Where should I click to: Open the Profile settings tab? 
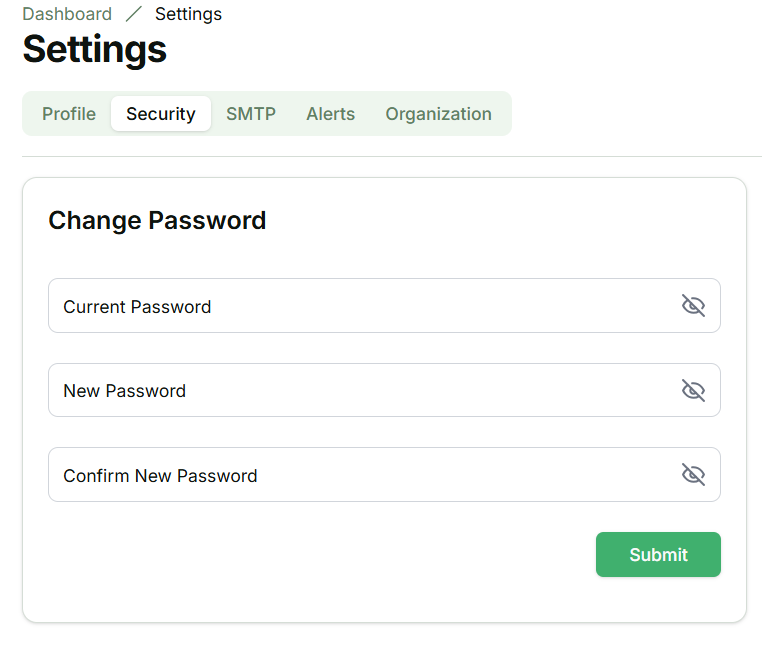pyautogui.click(x=69, y=114)
